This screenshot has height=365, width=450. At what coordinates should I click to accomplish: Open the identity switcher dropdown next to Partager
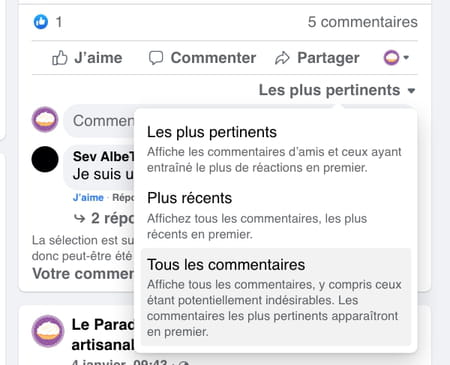pyautogui.click(x=396, y=58)
